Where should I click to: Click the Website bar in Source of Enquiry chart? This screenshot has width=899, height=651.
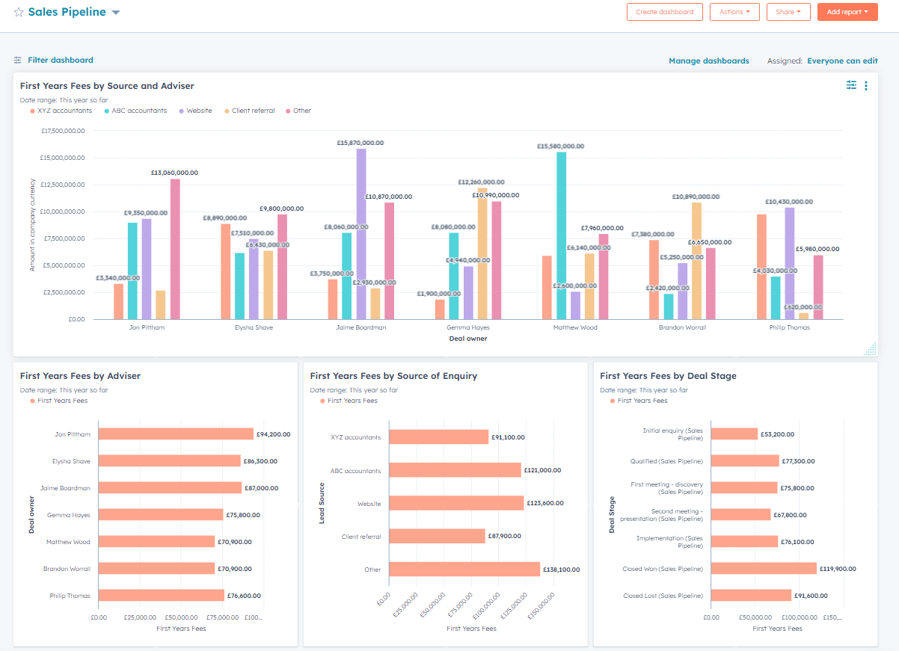[457, 503]
